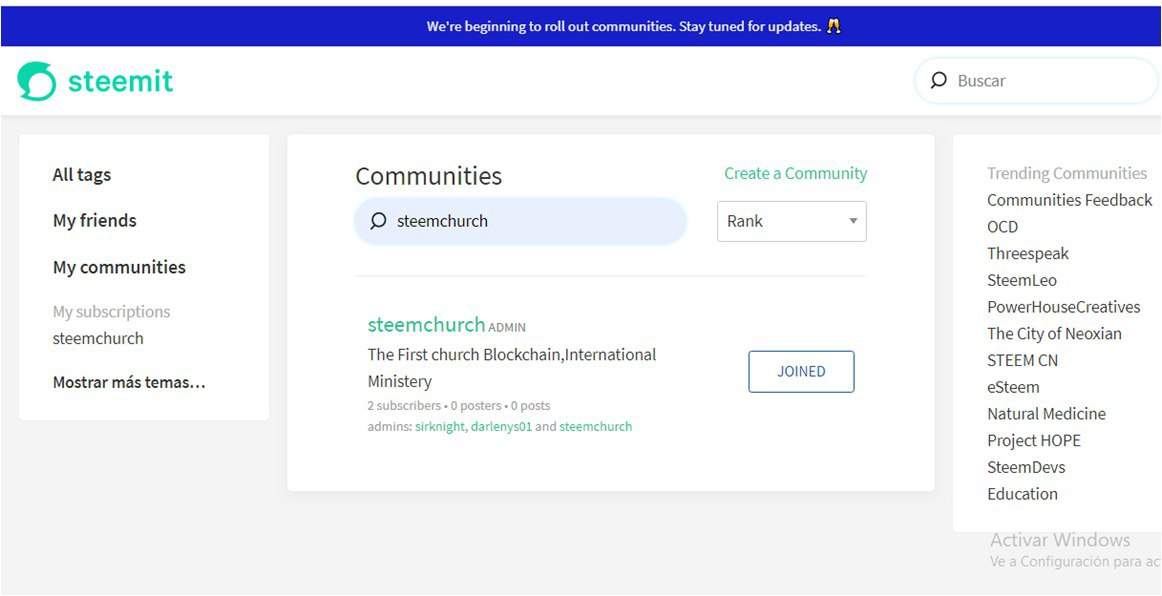This screenshot has height=596, width=1162.
Task: Select All tags in sidebar
Action: pyautogui.click(x=82, y=174)
